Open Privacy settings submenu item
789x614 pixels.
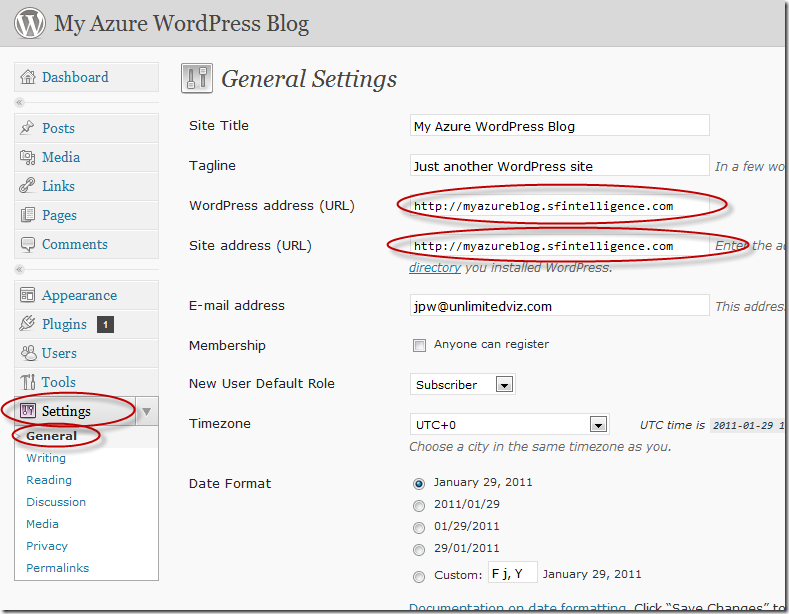coord(47,546)
